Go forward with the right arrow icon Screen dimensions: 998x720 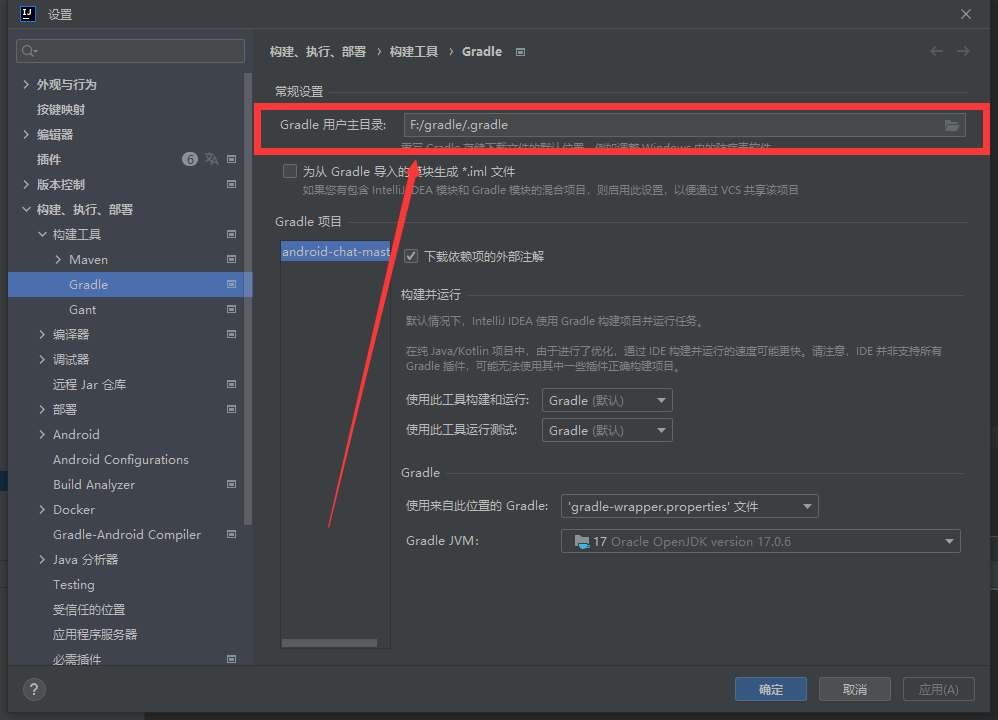coord(963,51)
